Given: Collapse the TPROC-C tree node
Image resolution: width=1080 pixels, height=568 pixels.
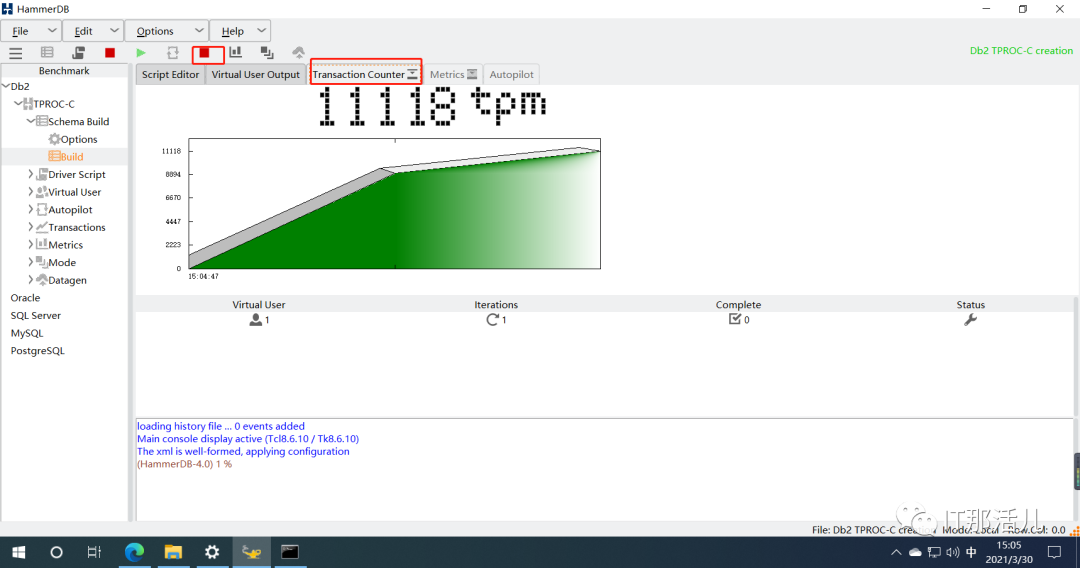Looking at the screenshot, I should [18, 103].
